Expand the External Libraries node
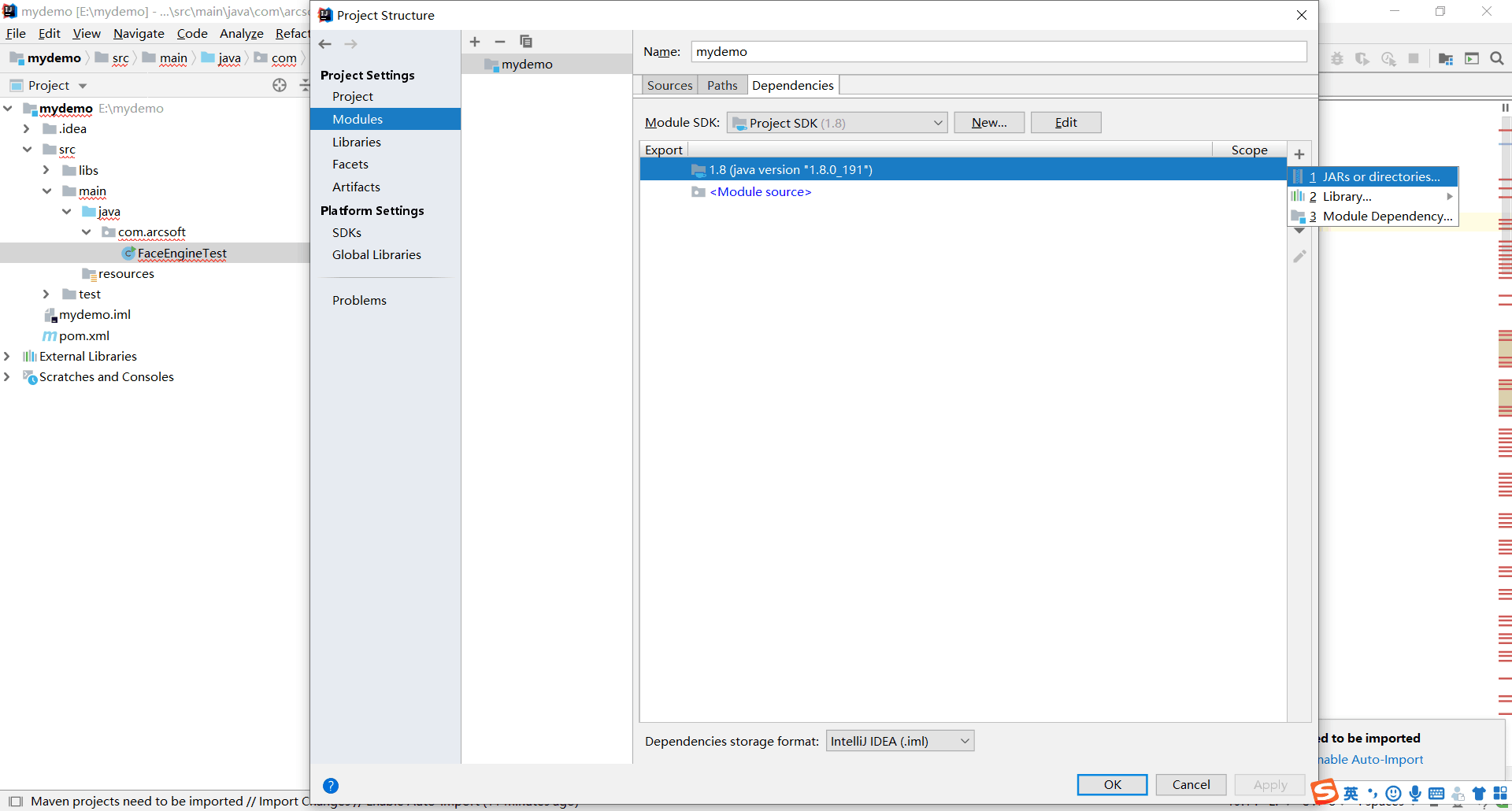Screen dimensions: 1512x811 (x=7, y=356)
